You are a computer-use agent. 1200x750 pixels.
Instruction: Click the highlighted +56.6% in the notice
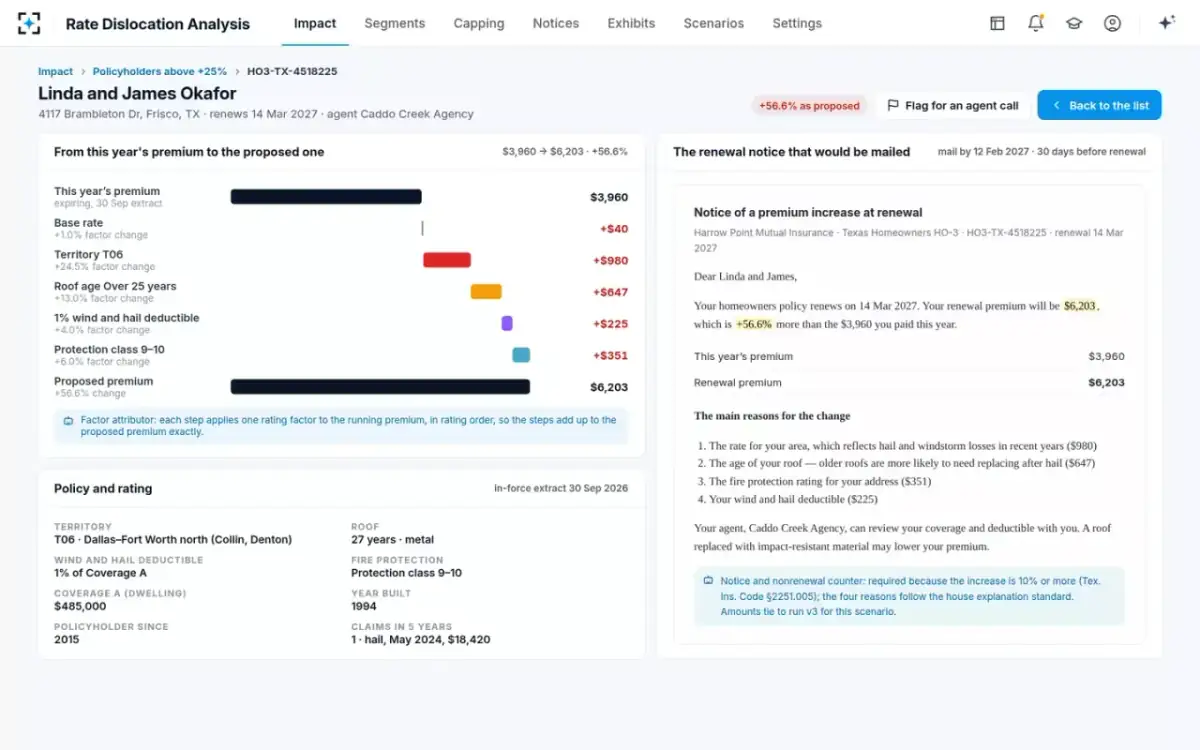point(754,324)
